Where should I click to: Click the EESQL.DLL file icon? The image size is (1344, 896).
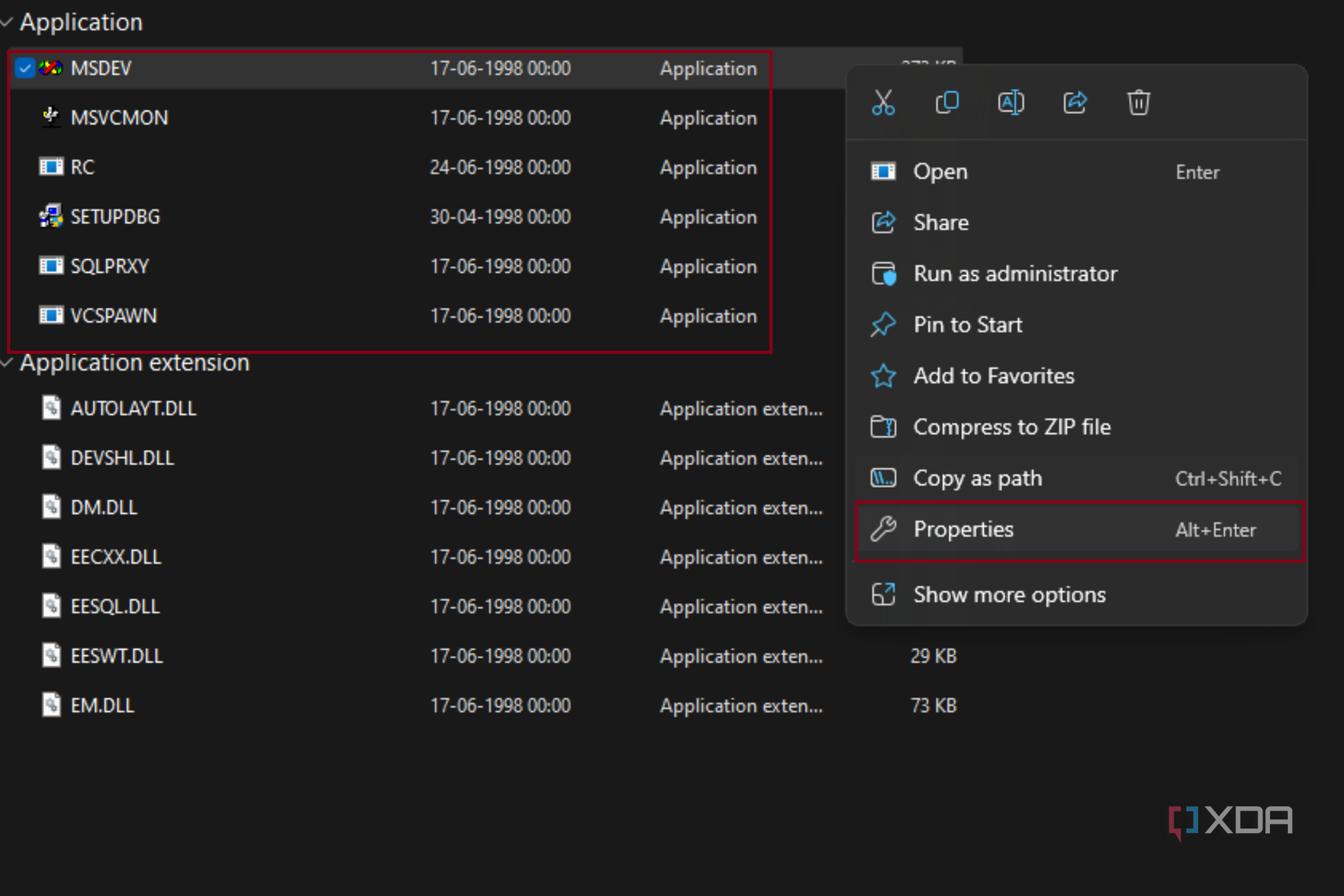click(x=51, y=606)
